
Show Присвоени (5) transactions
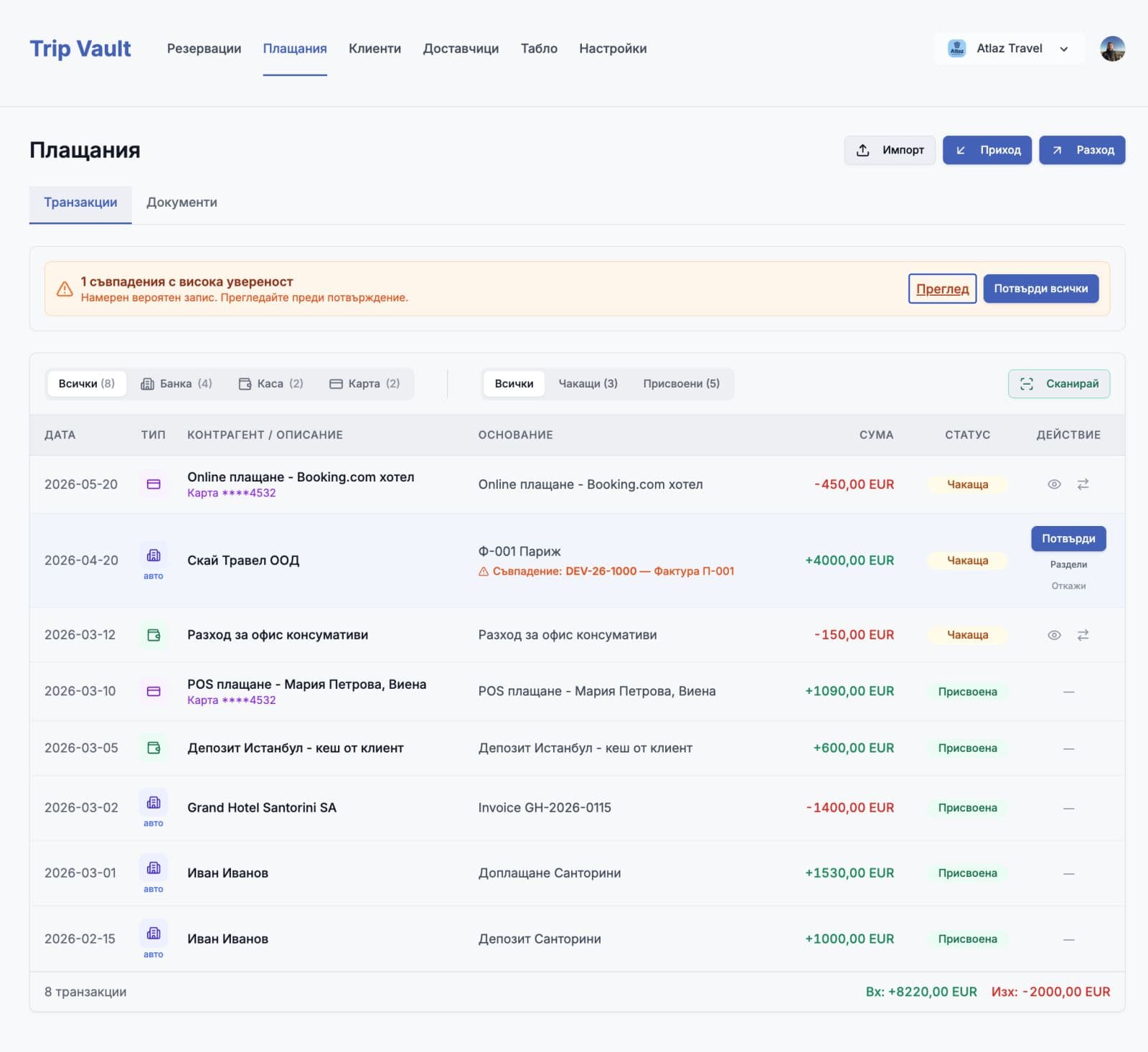681,383
